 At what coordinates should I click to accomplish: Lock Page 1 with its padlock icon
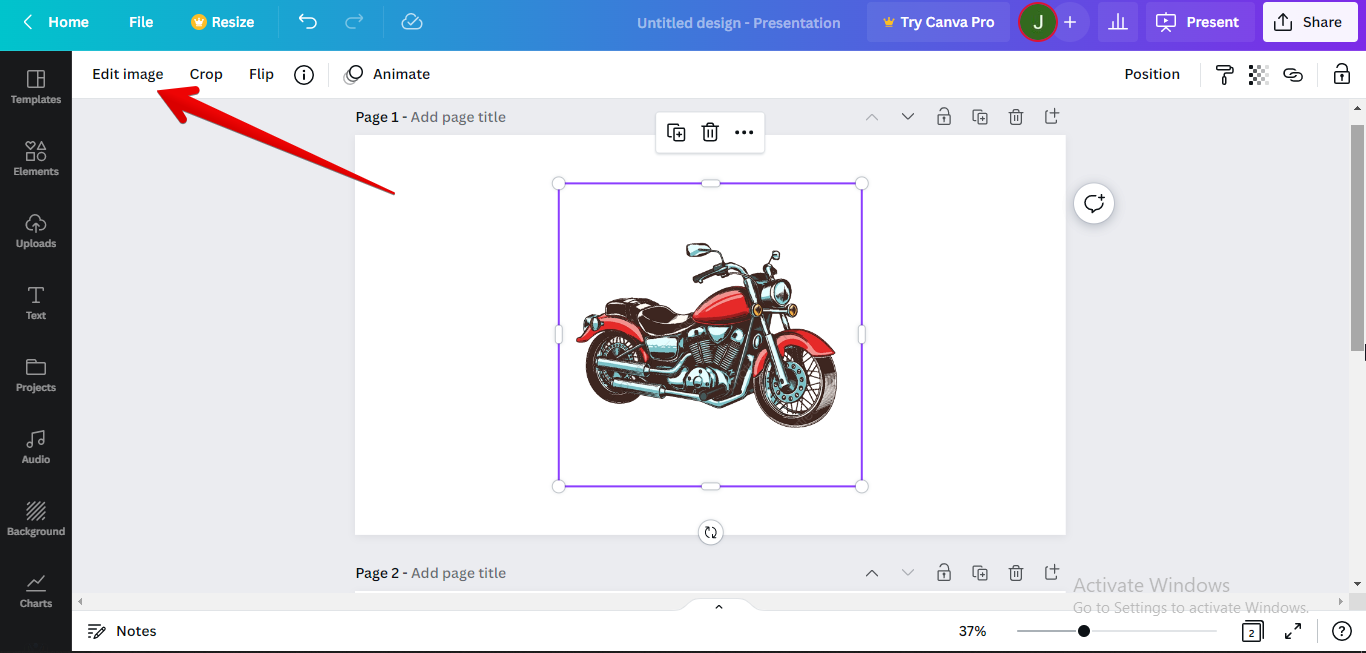[x=943, y=116]
